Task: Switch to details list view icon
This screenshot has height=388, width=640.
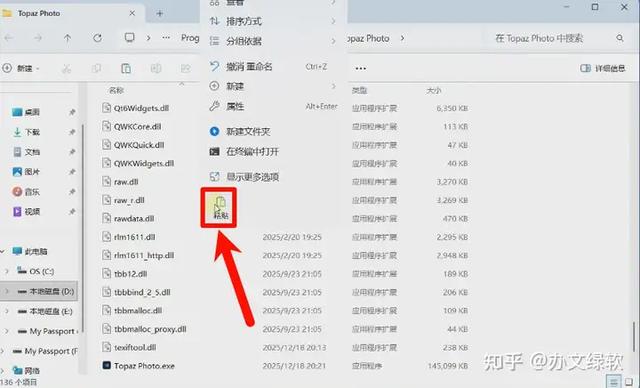Action: point(614,382)
